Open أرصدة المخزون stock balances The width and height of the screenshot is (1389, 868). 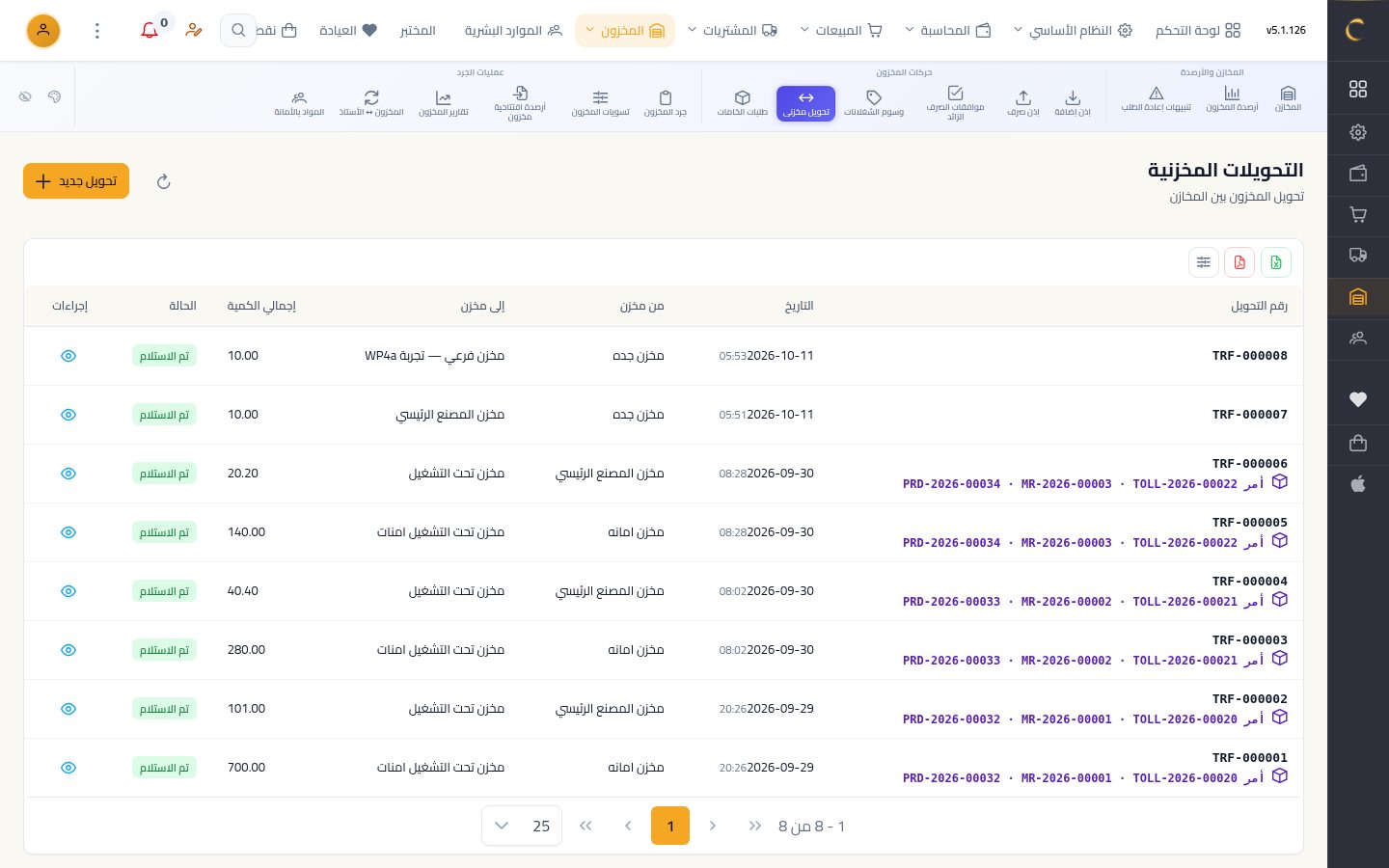coord(1232,99)
